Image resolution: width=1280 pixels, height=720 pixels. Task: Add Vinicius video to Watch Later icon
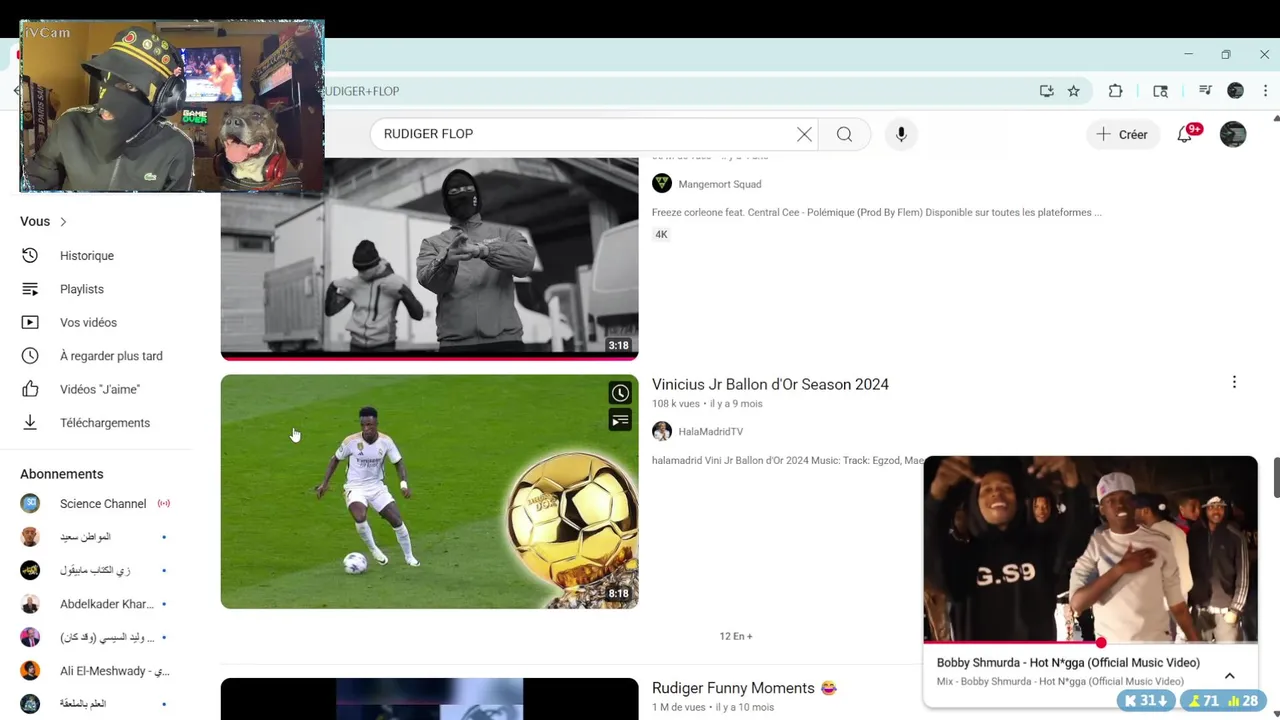click(x=620, y=393)
